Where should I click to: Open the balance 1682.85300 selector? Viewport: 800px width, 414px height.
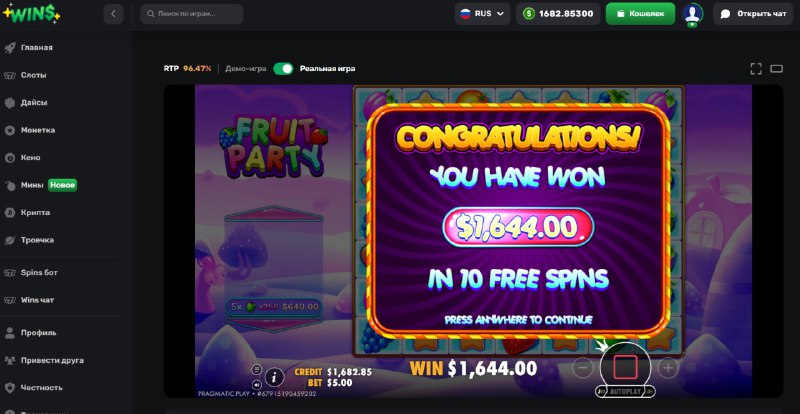tap(558, 14)
